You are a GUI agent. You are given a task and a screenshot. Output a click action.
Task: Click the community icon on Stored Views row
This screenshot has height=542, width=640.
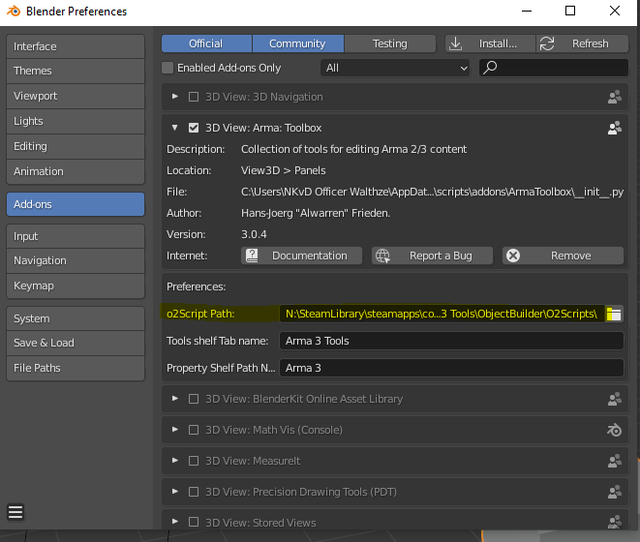615,522
